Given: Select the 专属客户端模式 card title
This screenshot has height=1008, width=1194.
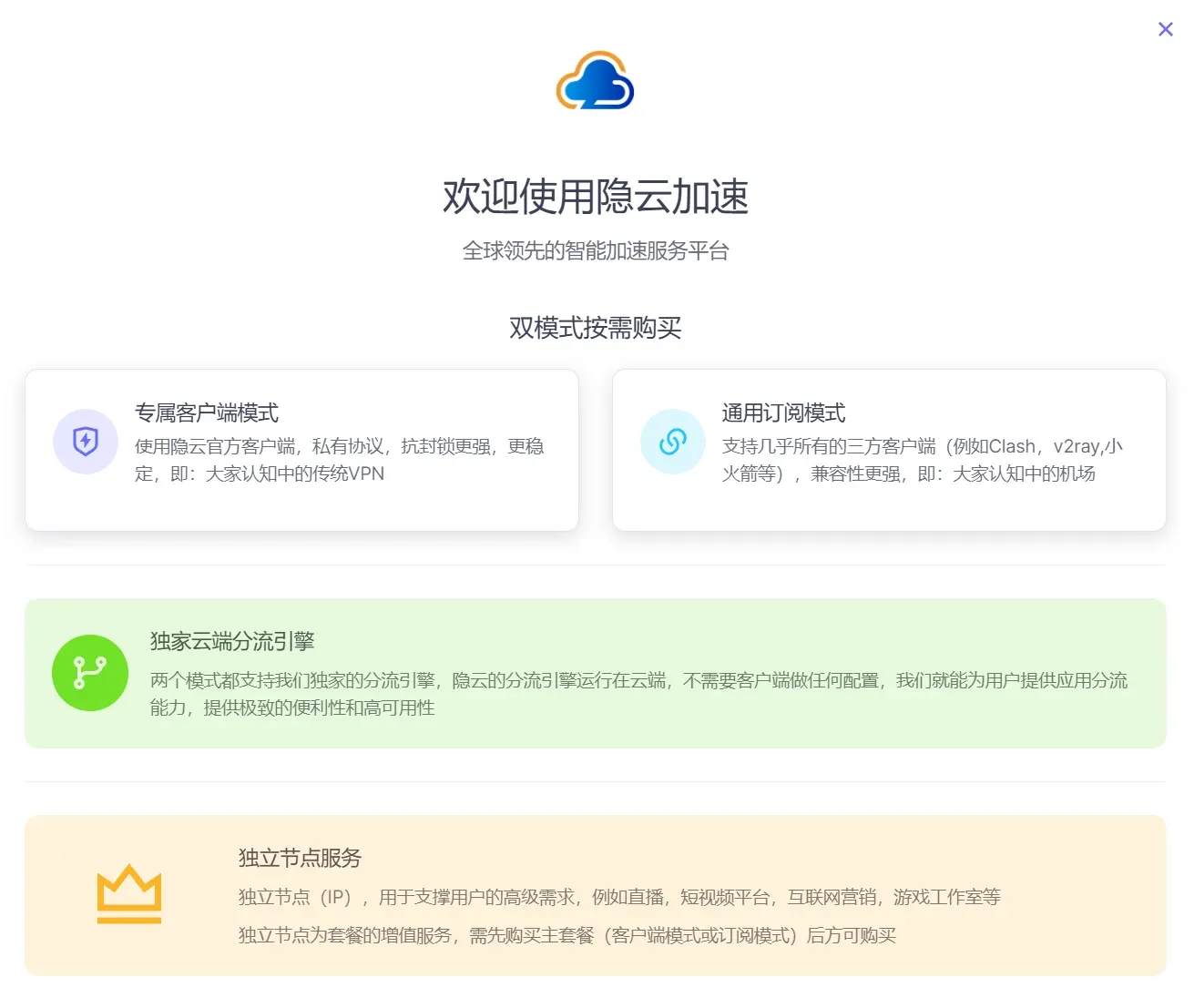Looking at the screenshot, I should pyautogui.click(x=207, y=413).
